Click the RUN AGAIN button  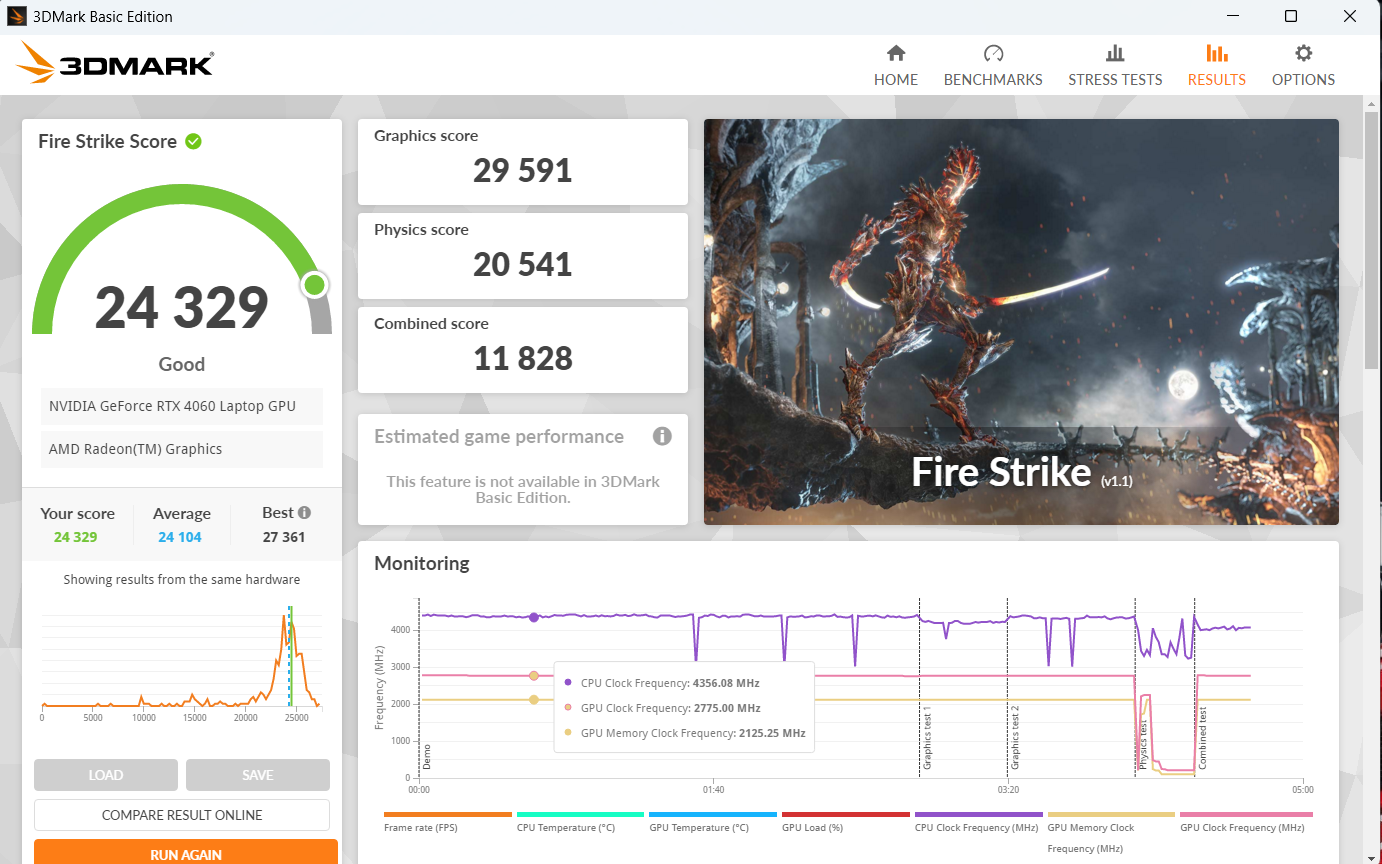[186, 852]
